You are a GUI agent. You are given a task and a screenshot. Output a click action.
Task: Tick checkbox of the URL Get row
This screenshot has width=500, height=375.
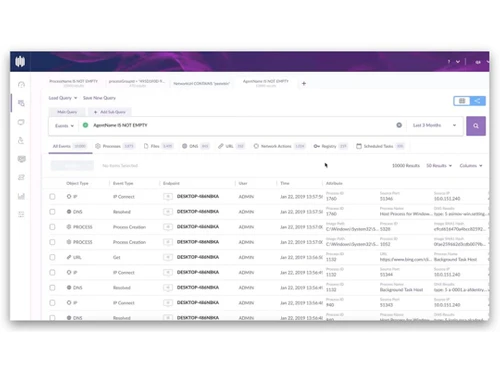(x=52, y=257)
